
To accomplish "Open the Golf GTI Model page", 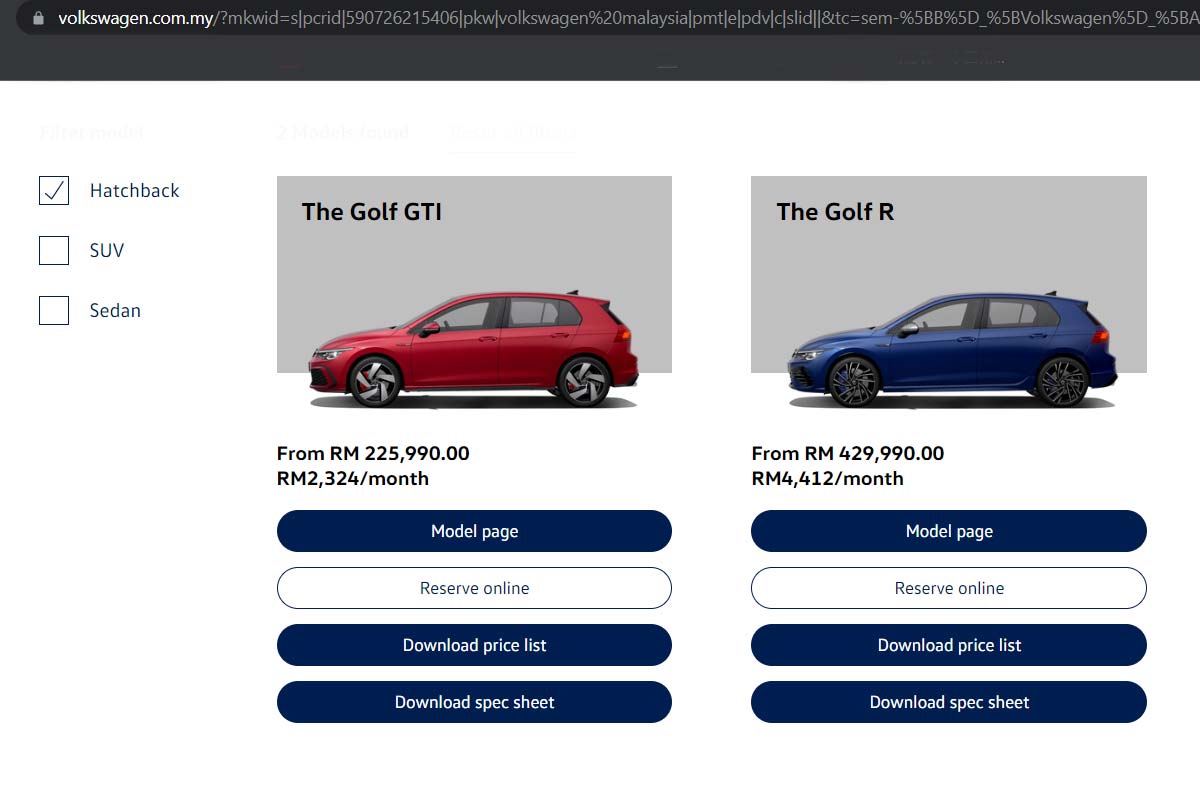I will coord(474,531).
